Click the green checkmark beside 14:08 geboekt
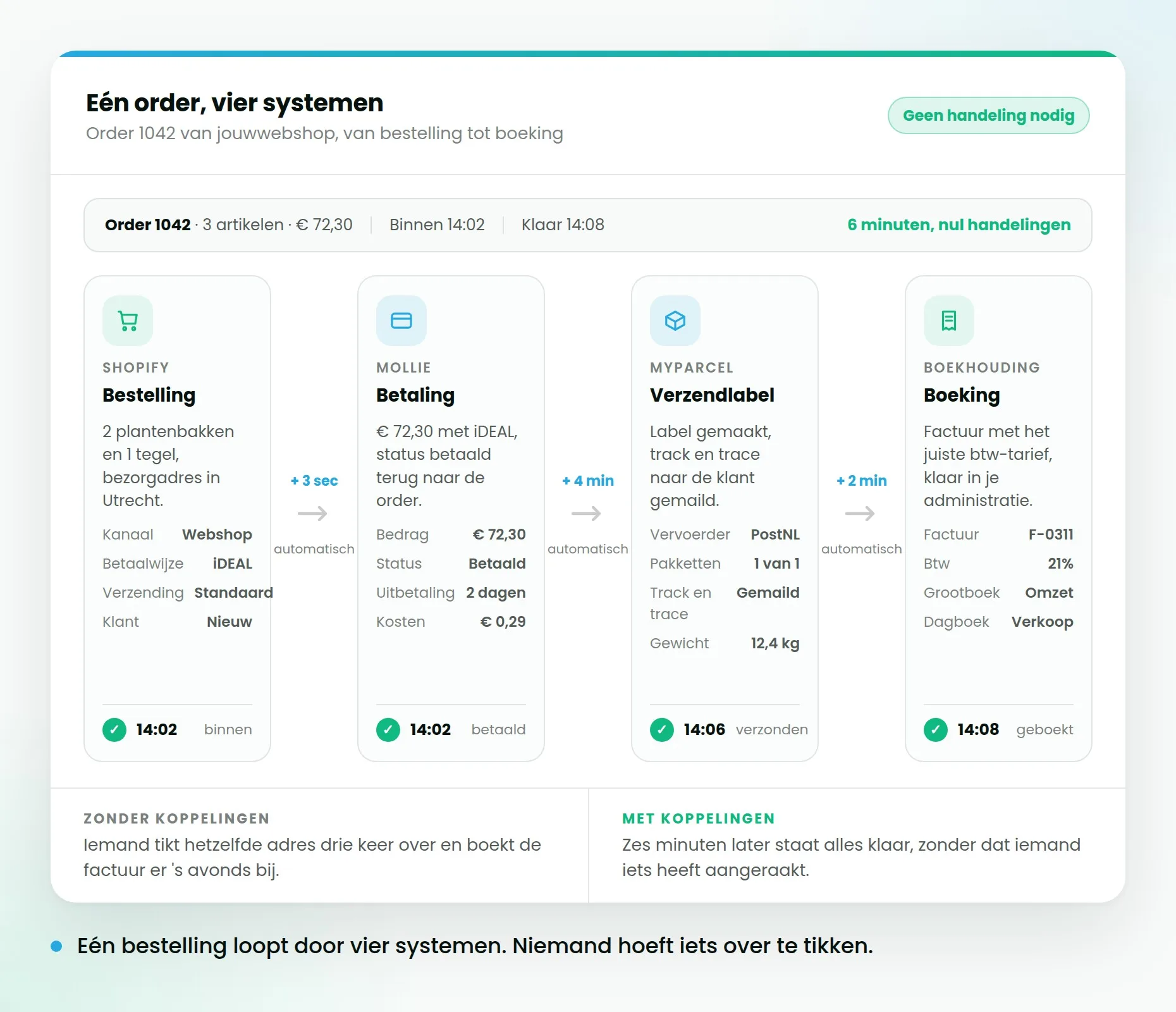 pyautogui.click(x=936, y=729)
